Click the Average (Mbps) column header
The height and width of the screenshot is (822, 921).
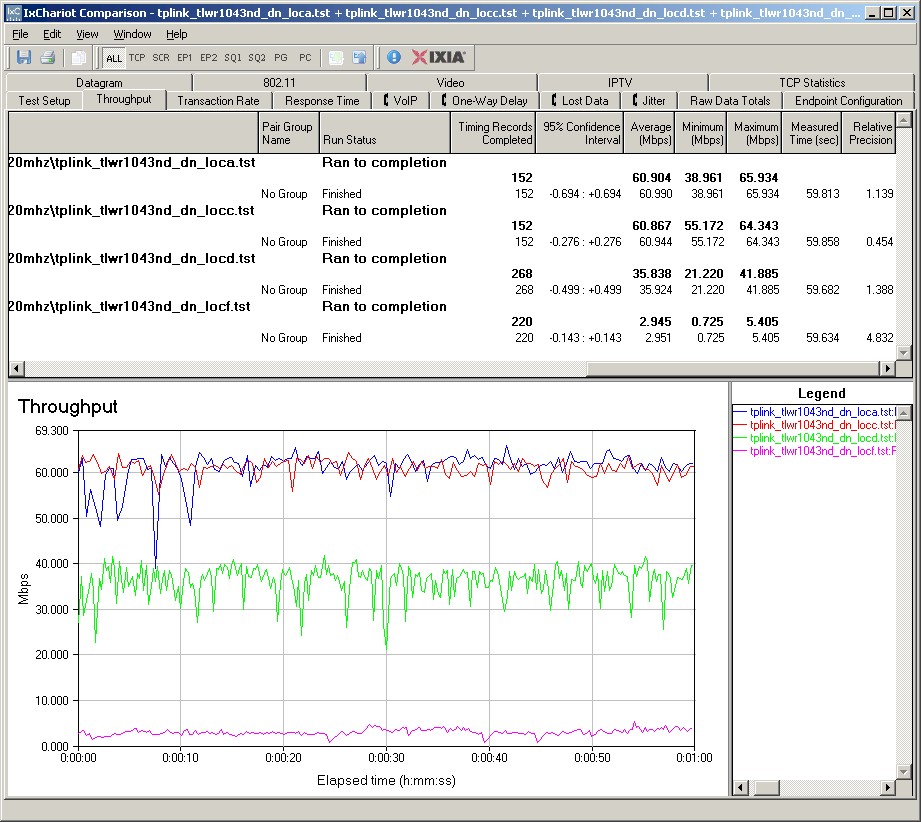649,133
